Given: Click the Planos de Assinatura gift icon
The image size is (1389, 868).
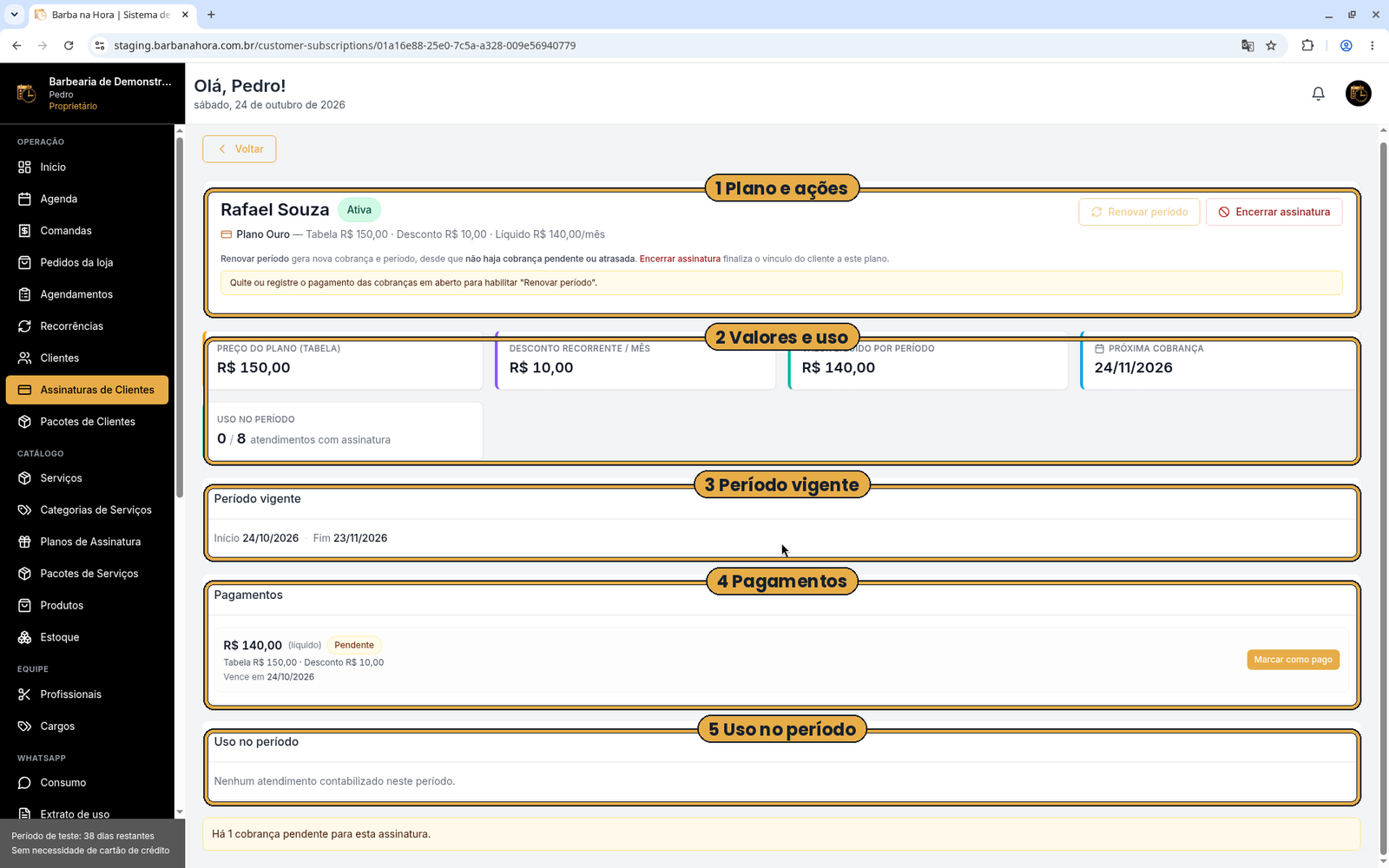Looking at the screenshot, I should coord(24,542).
